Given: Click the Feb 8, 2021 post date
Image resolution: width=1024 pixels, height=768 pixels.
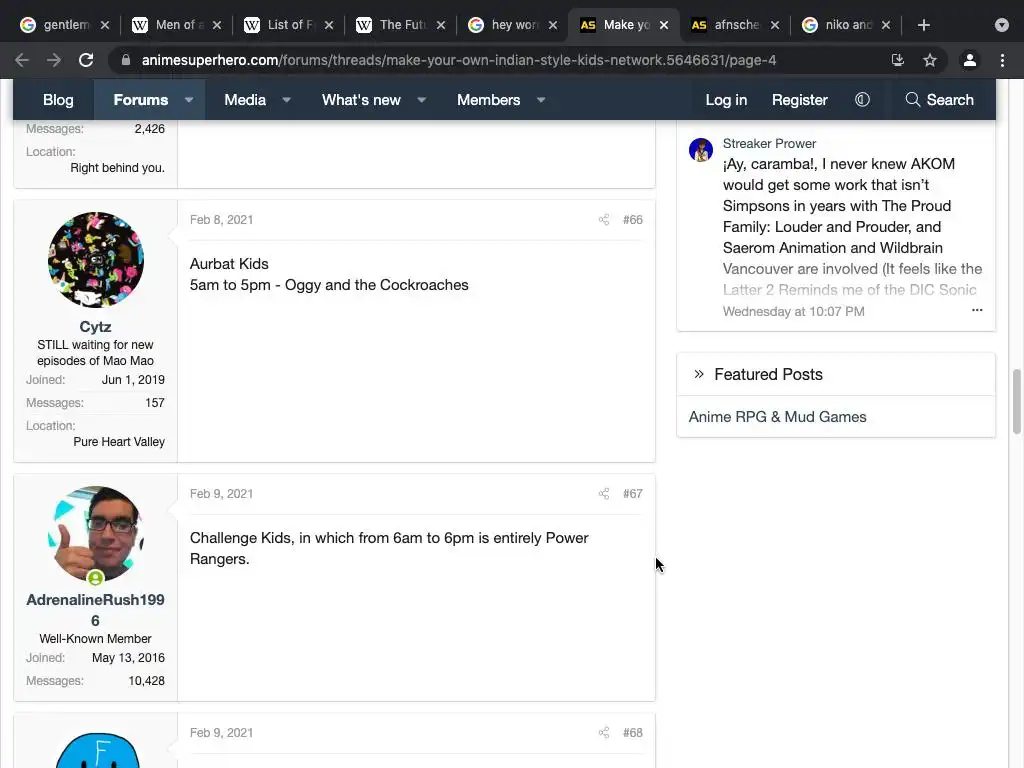Looking at the screenshot, I should click(x=221, y=219).
